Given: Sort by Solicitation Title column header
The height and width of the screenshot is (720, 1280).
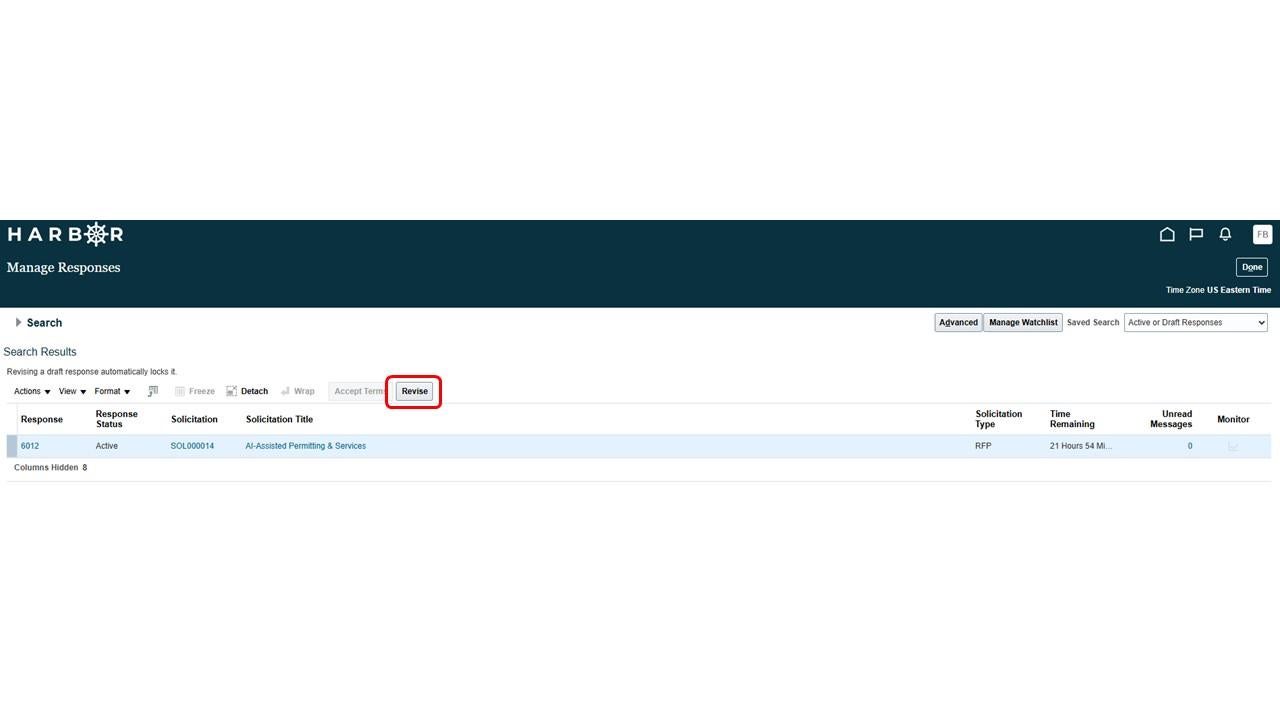Looking at the screenshot, I should click(279, 419).
